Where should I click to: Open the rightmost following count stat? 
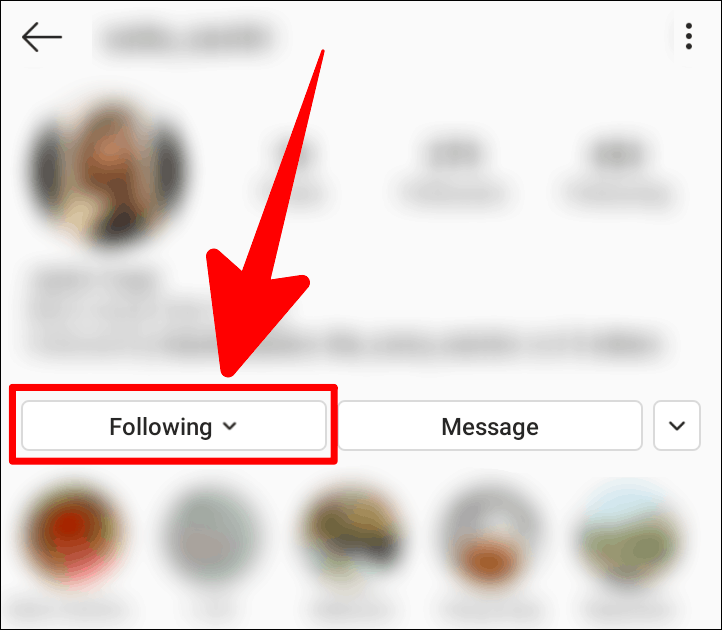(617, 170)
